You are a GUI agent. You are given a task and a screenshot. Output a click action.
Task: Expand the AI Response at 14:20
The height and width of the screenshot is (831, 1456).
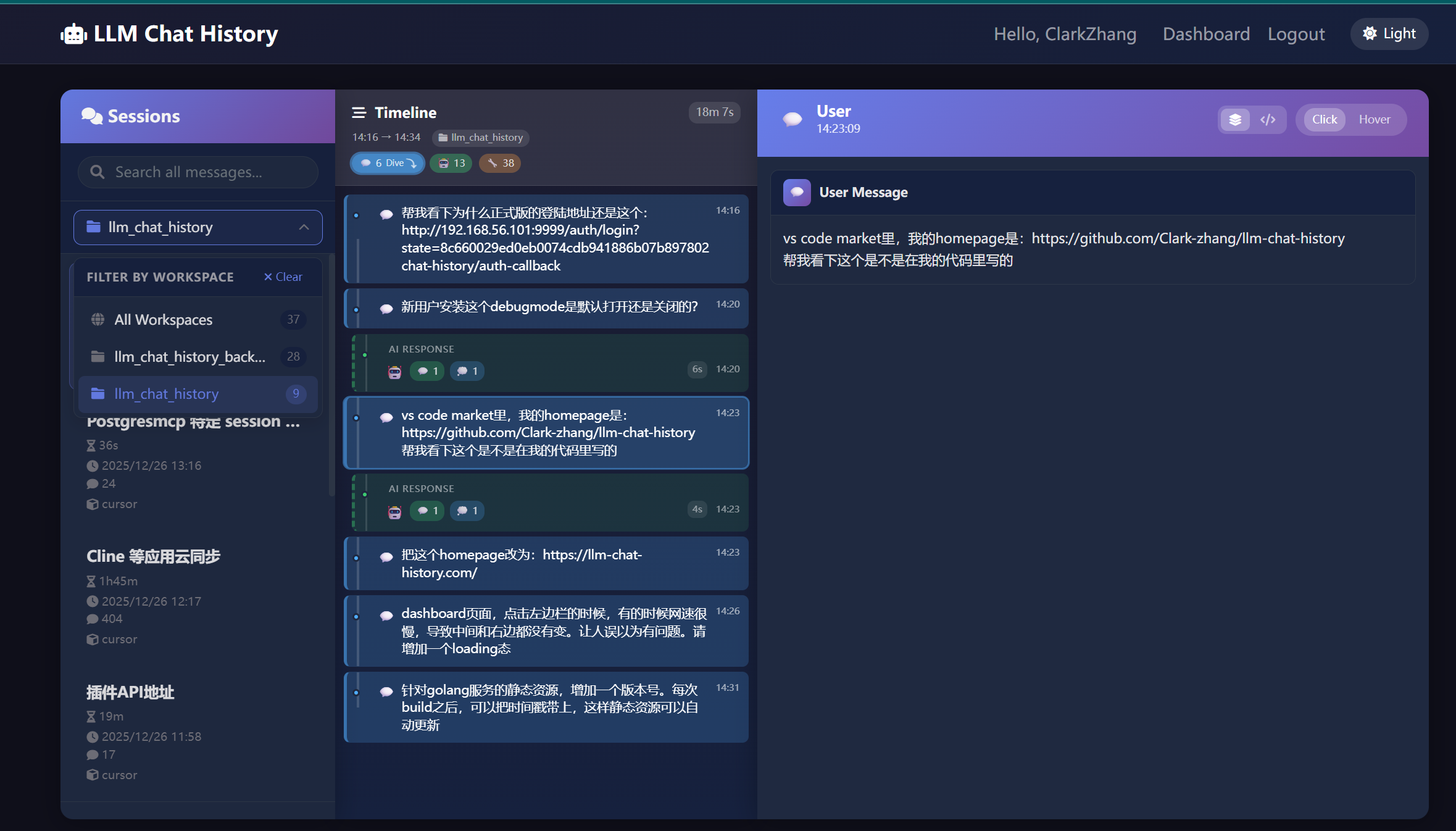point(546,362)
